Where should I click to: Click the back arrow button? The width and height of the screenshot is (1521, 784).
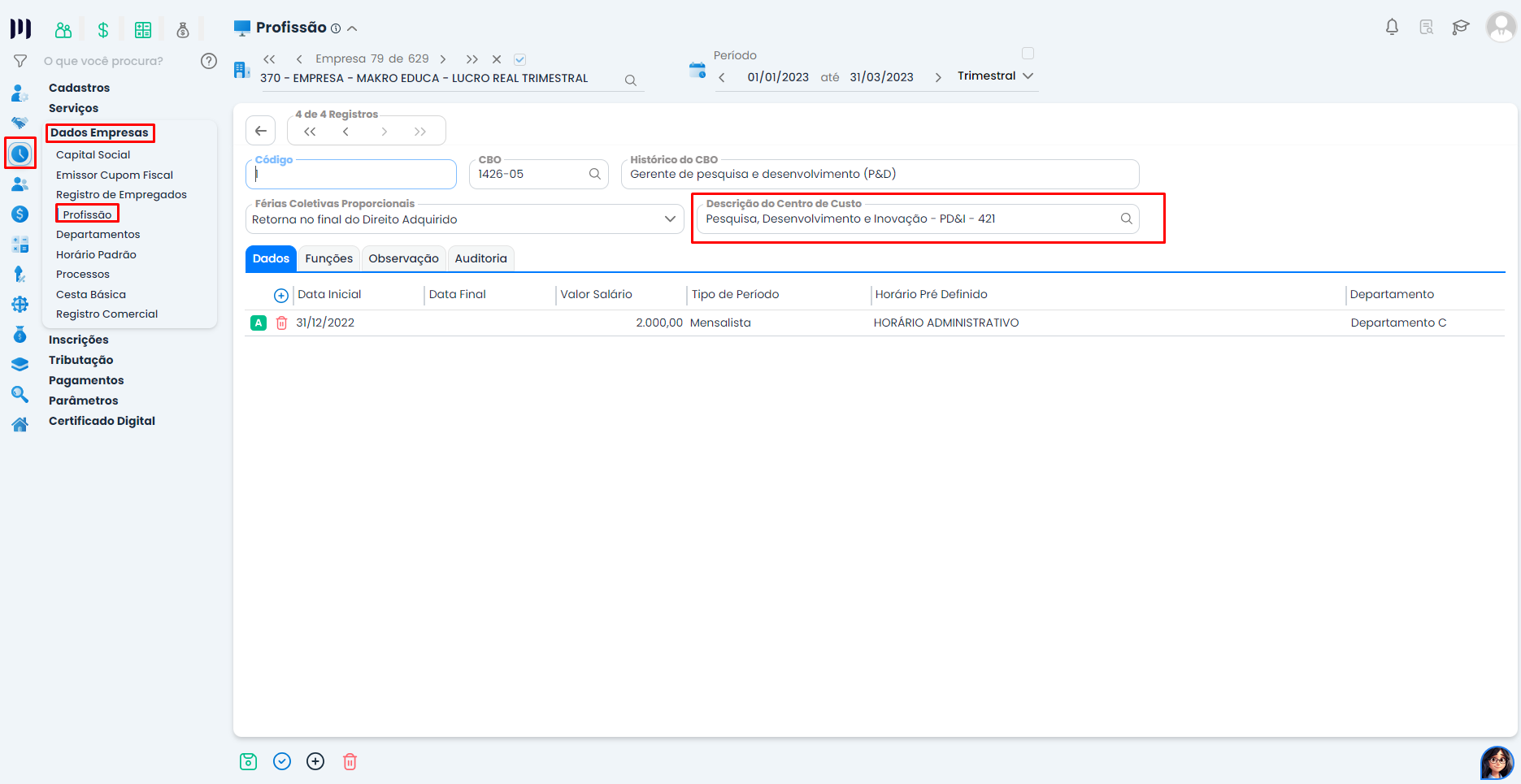coord(261,131)
